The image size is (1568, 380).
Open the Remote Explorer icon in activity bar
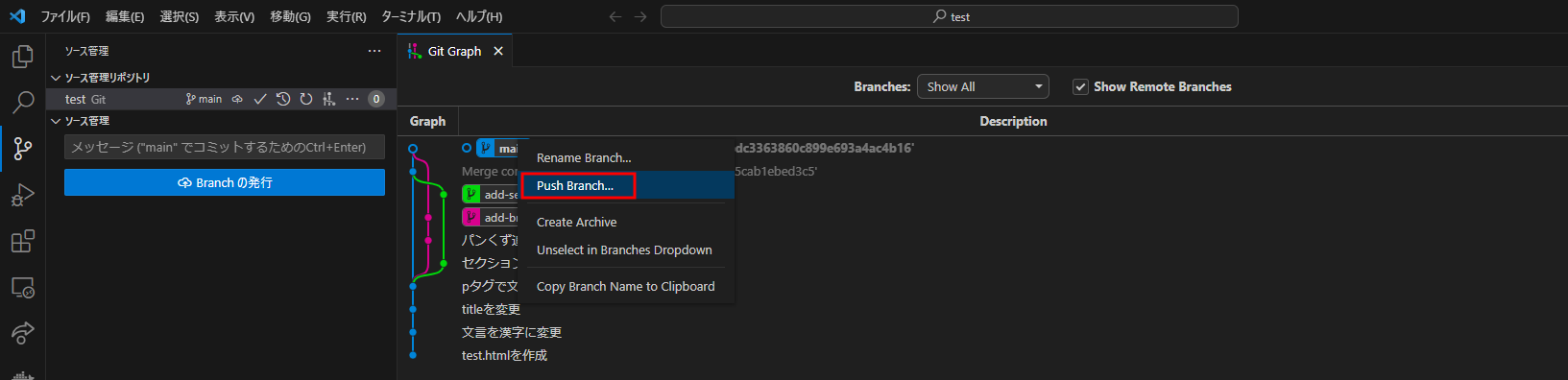22,287
